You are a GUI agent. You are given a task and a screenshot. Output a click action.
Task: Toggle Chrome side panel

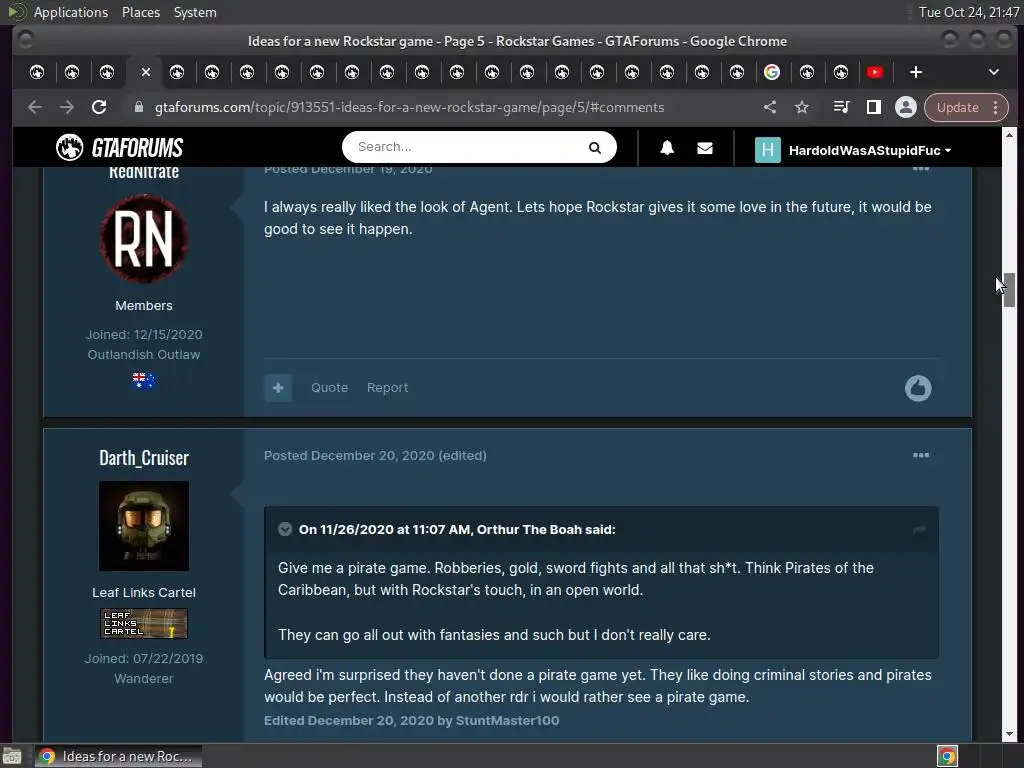[873, 107]
